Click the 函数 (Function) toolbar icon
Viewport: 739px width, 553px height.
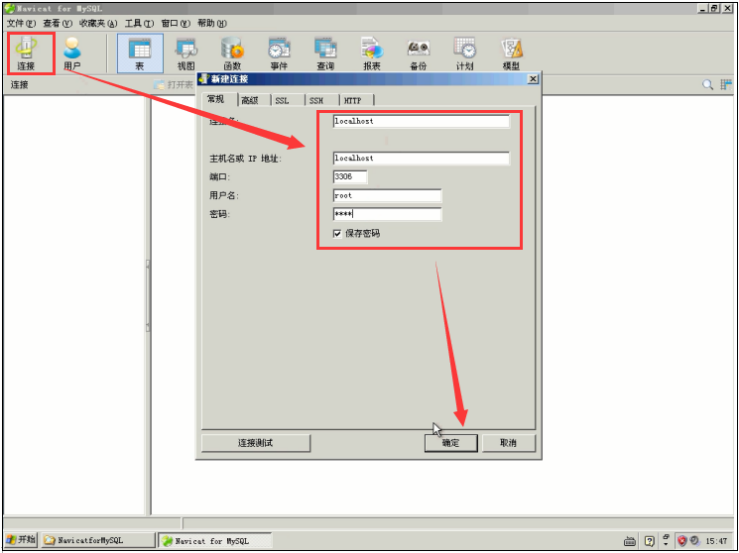(232, 52)
